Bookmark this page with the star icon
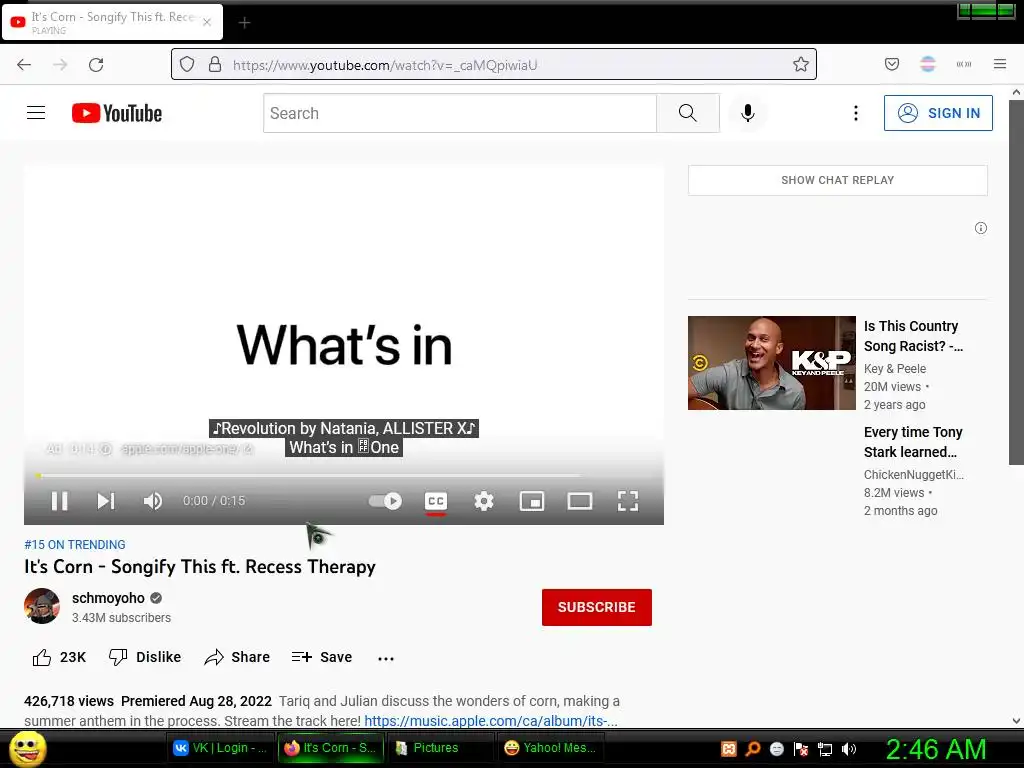1024x768 pixels. 801,64
